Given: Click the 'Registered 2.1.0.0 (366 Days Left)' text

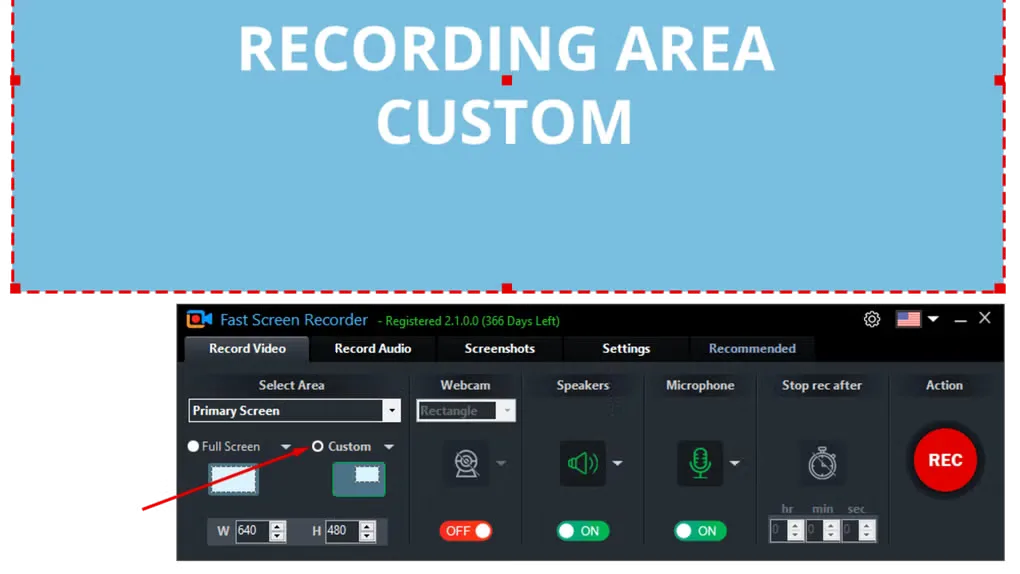Looking at the screenshot, I should [x=472, y=321].
